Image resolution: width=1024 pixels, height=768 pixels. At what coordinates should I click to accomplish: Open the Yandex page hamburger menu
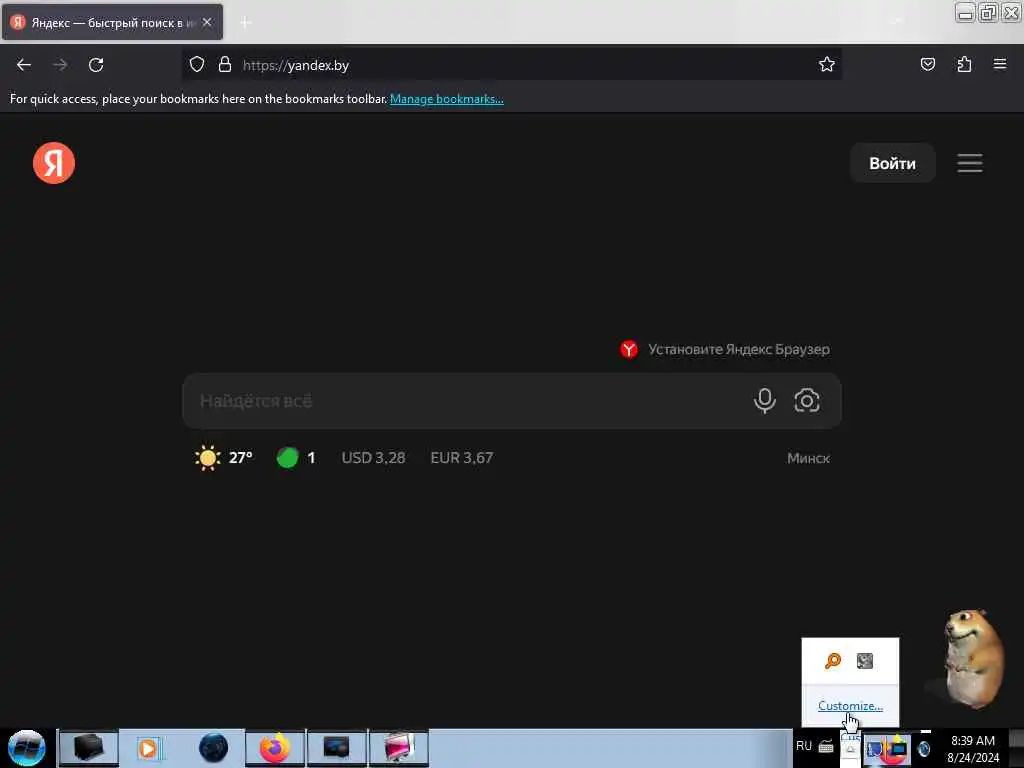(x=970, y=163)
